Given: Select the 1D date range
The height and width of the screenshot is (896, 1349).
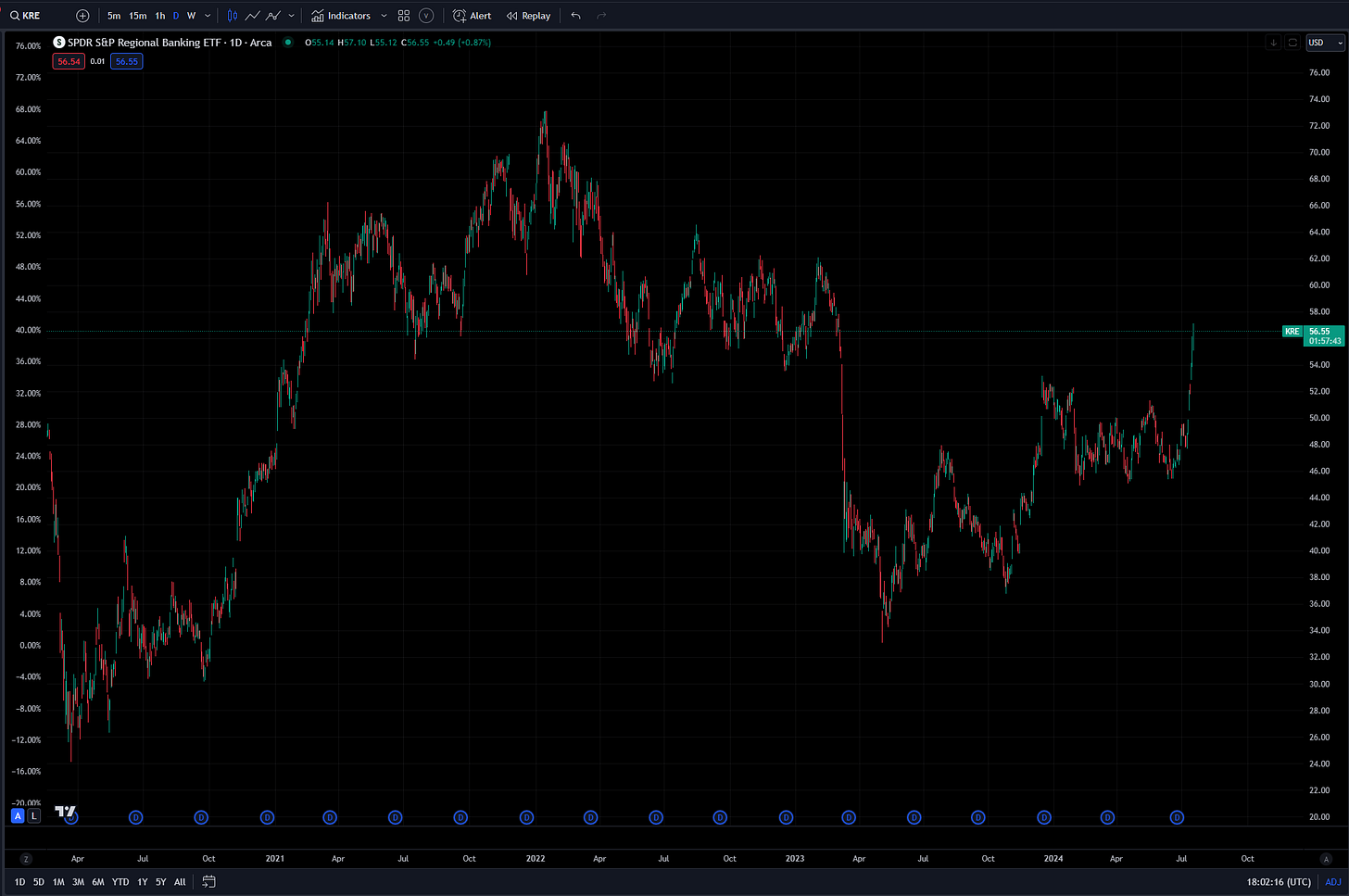Looking at the screenshot, I should point(19,882).
